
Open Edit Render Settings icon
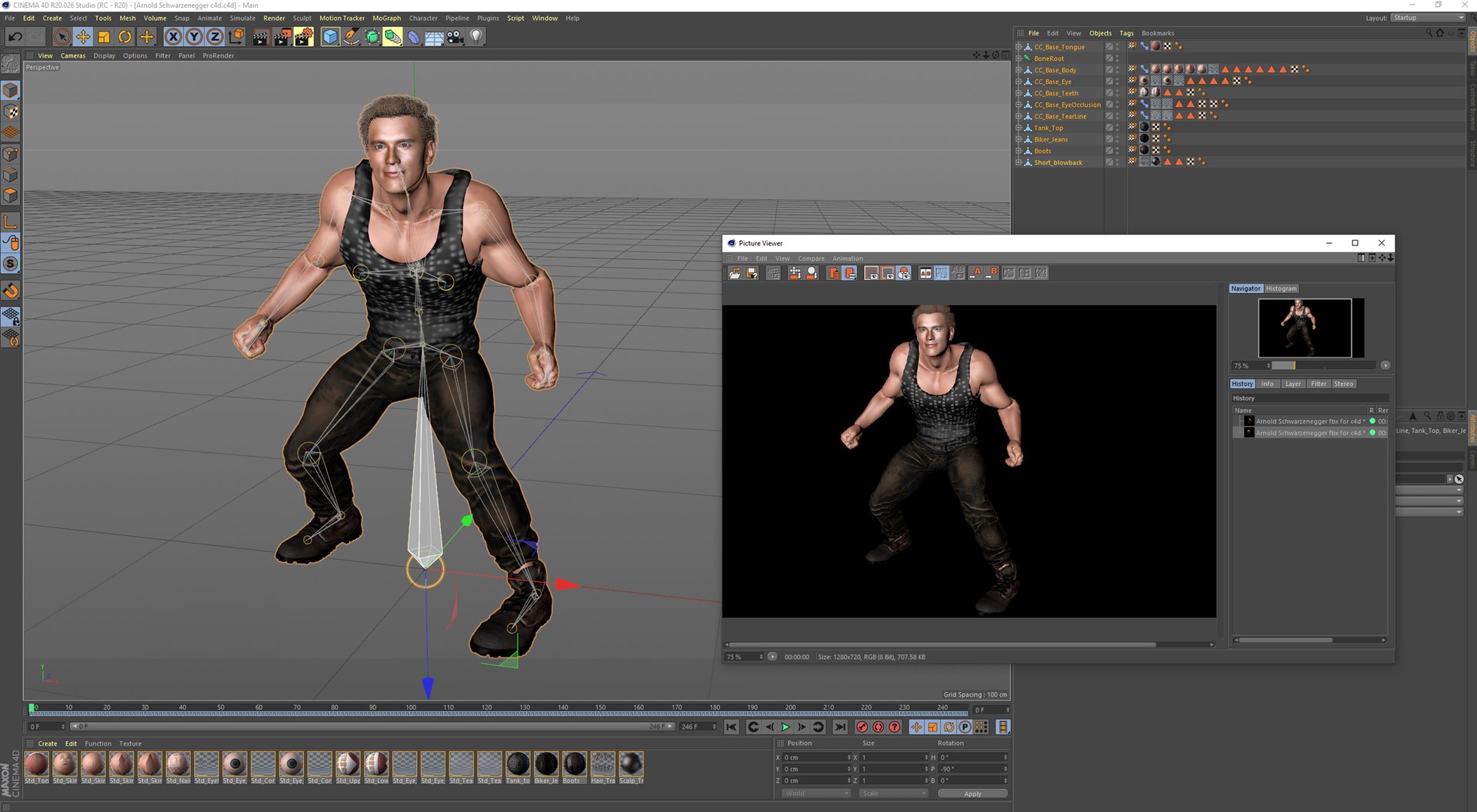tap(304, 36)
